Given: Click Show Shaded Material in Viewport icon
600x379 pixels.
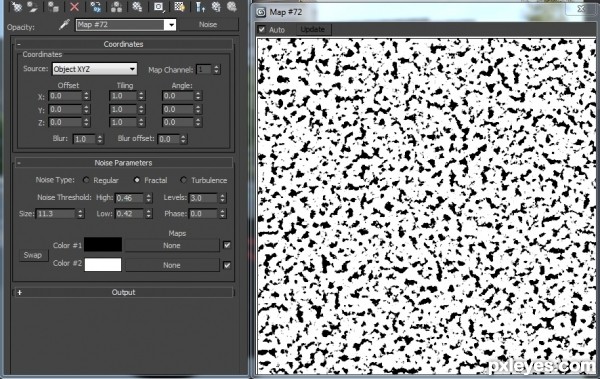Looking at the screenshot, I should [x=179, y=7].
